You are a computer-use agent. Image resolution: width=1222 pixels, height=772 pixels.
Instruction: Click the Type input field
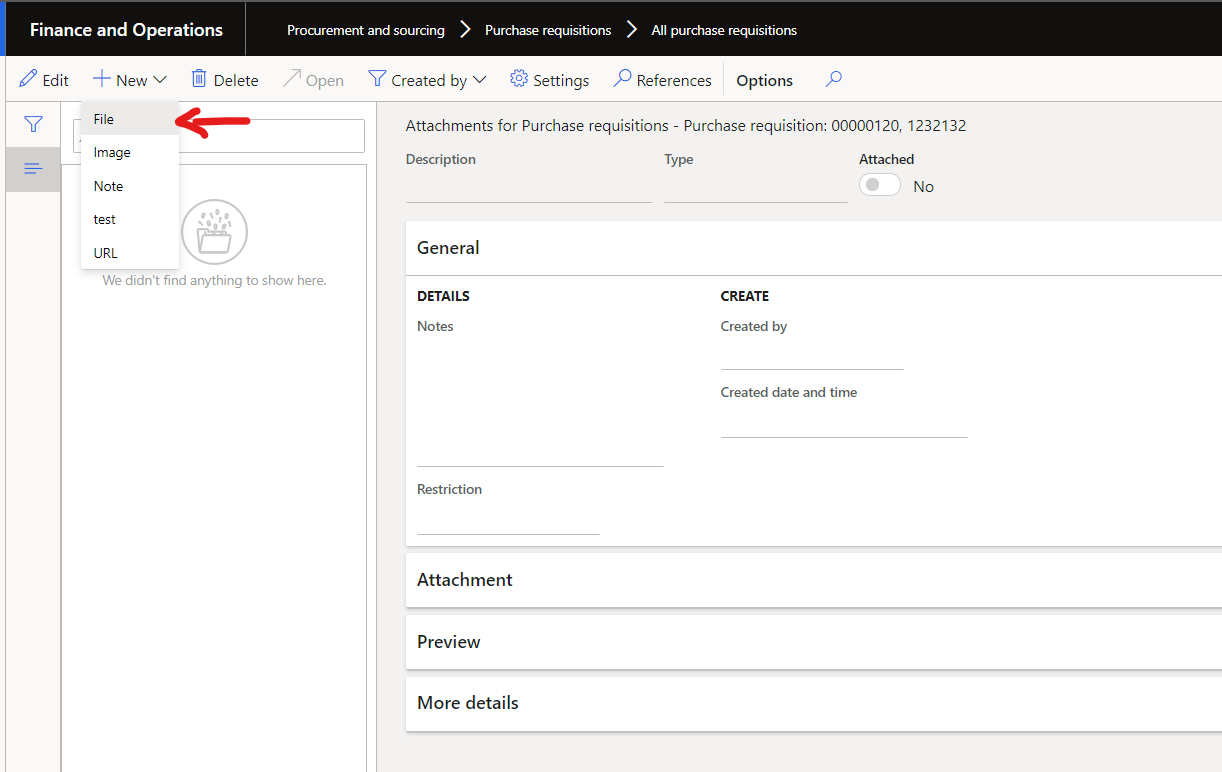755,187
